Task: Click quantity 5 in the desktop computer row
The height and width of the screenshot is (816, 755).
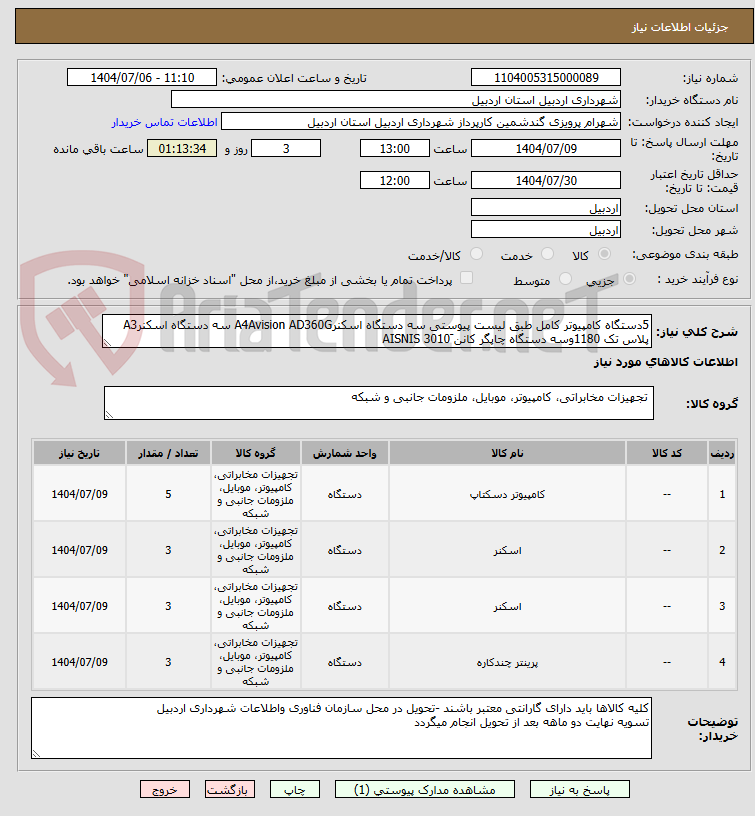Action: [168, 494]
